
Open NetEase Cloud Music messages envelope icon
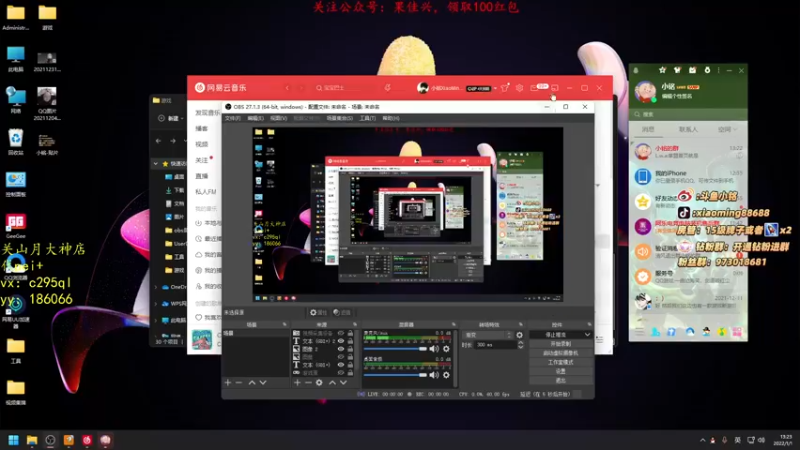point(535,88)
